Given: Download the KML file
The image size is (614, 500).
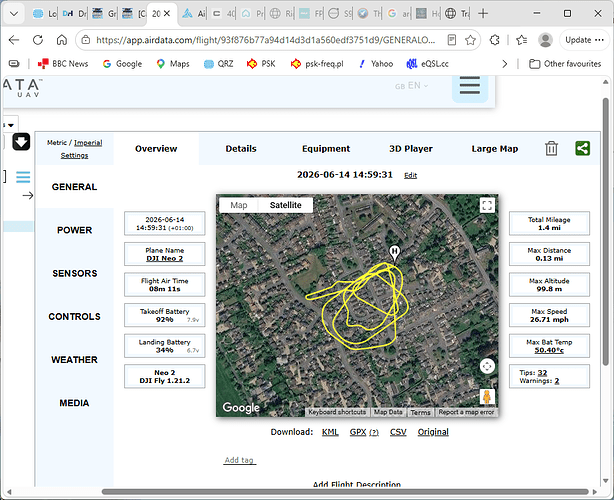Looking at the screenshot, I should click(x=330, y=432).
